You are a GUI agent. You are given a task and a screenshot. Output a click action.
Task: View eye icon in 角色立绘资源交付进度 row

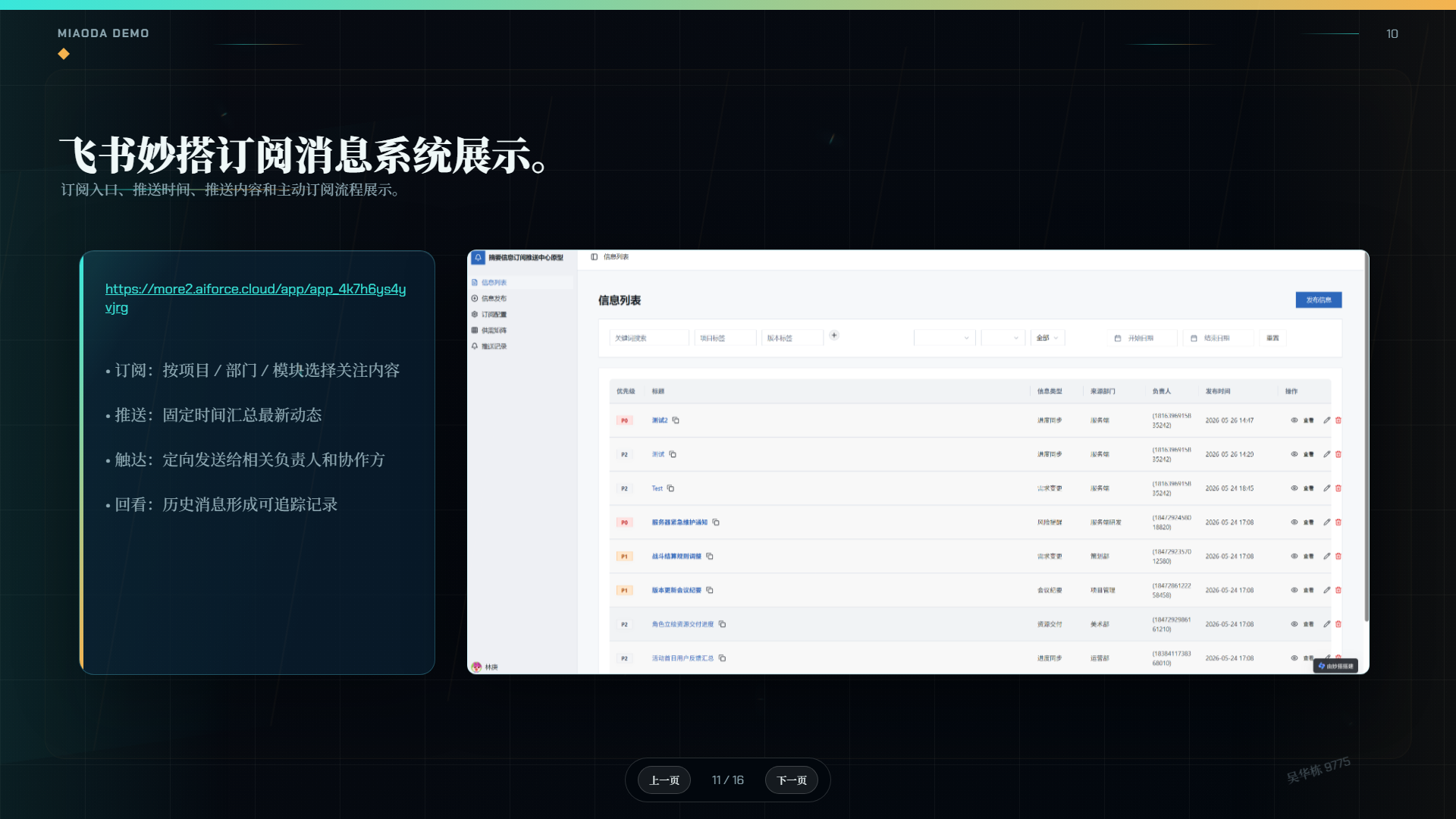tap(1294, 624)
